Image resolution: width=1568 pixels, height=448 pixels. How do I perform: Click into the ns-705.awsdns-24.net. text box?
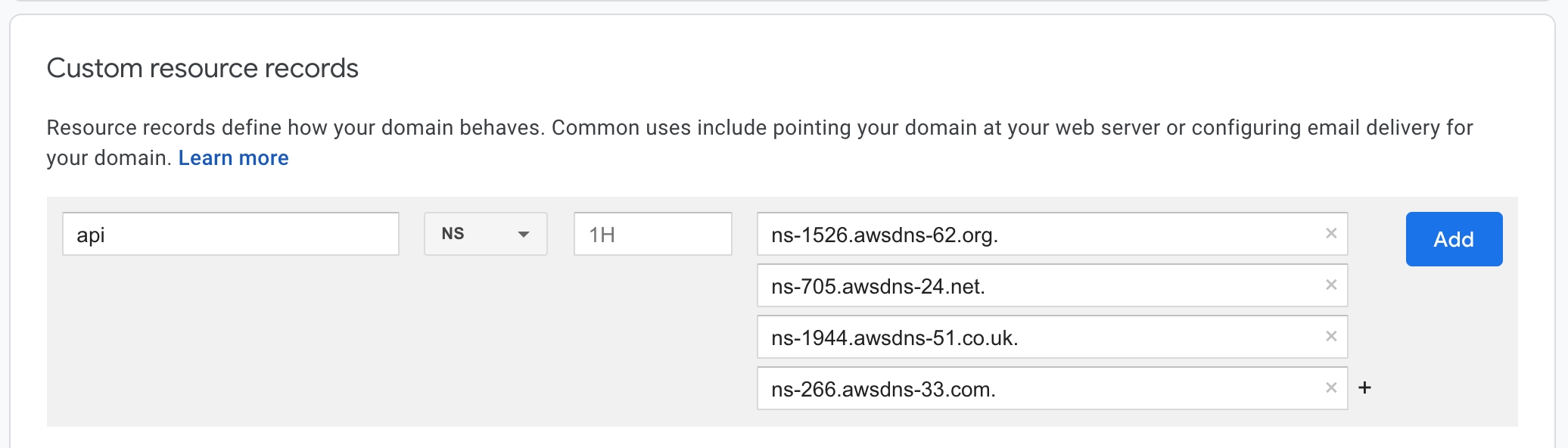click(x=1037, y=286)
